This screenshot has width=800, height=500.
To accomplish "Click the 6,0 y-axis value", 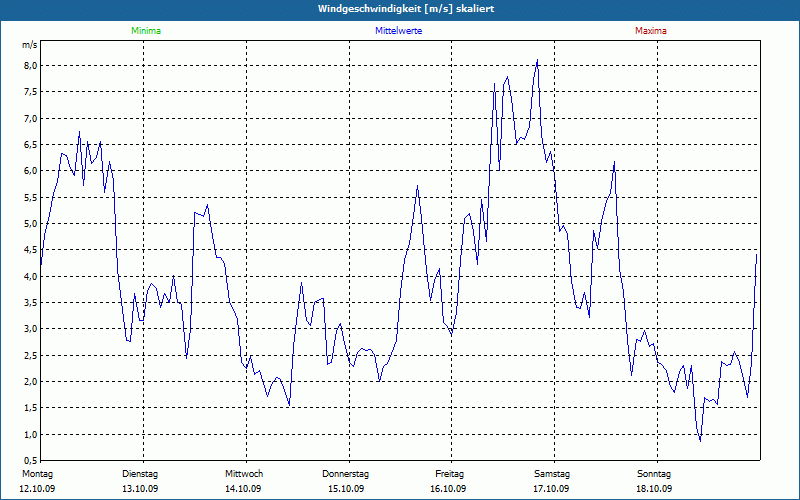I will tap(30, 171).
